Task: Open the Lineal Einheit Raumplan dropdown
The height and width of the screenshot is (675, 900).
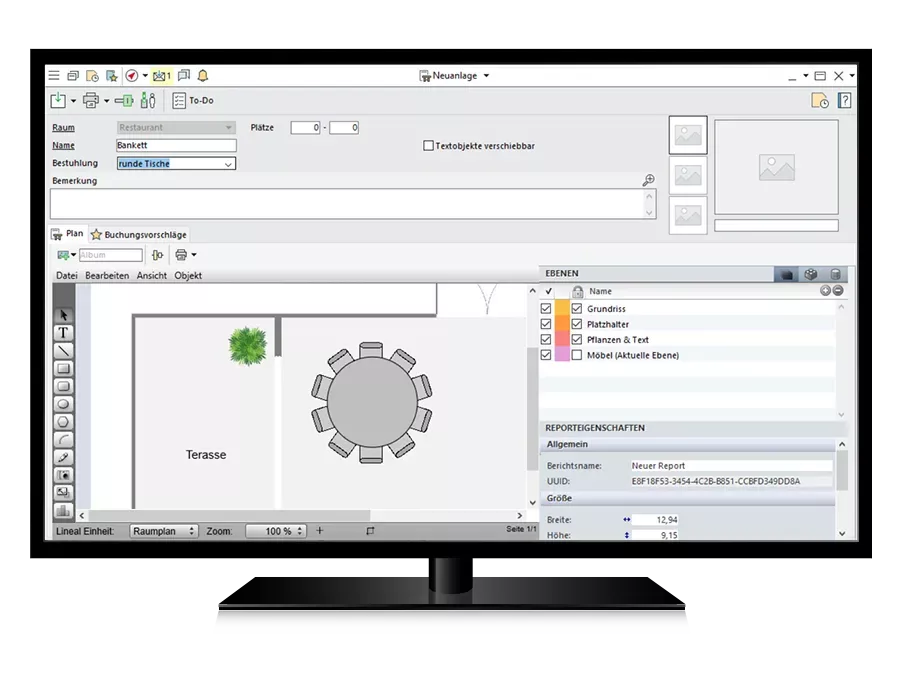Action: pyautogui.click(x=164, y=531)
